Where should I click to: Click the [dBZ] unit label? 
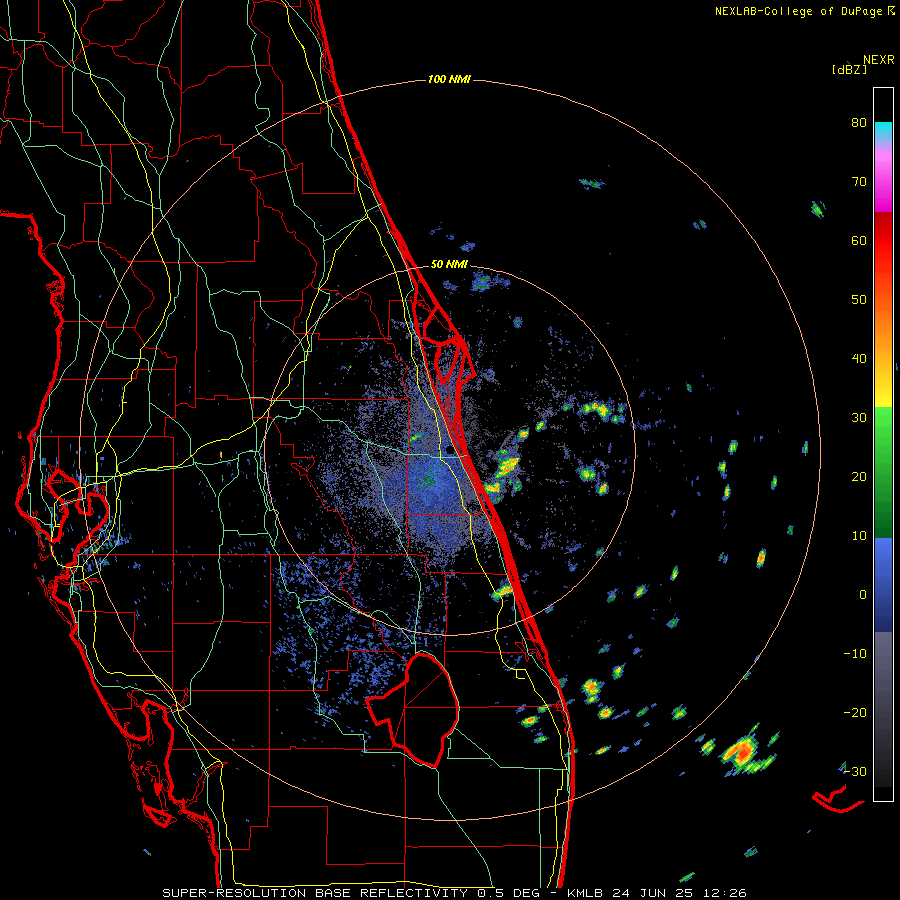click(849, 70)
